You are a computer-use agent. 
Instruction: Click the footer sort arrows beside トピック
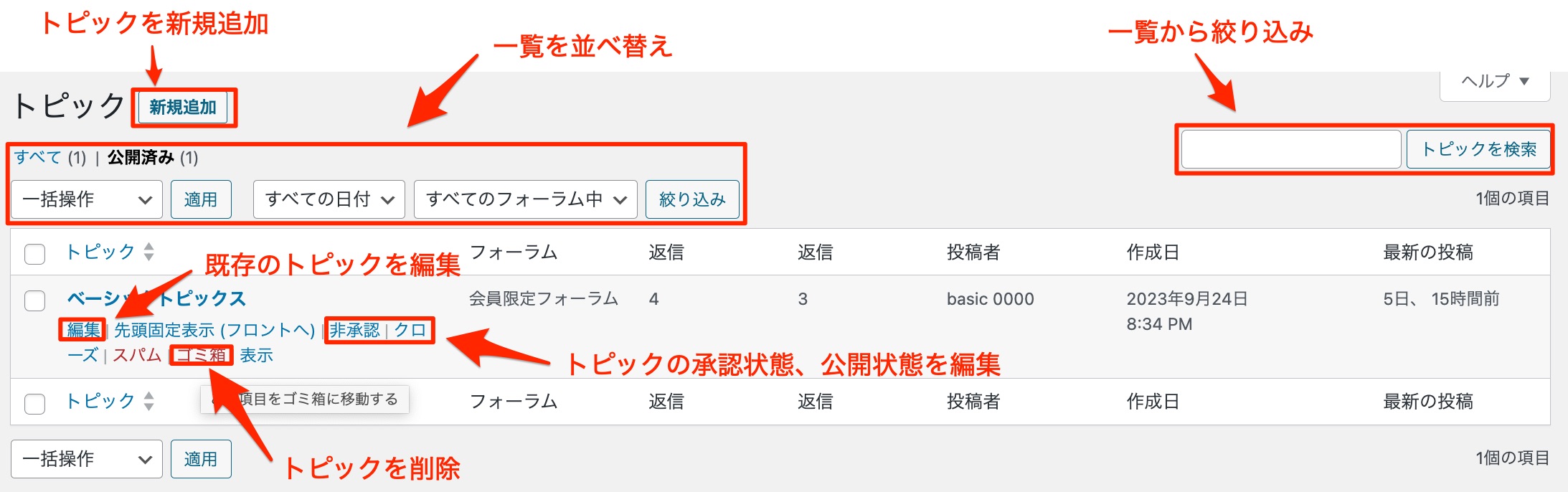(148, 401)
